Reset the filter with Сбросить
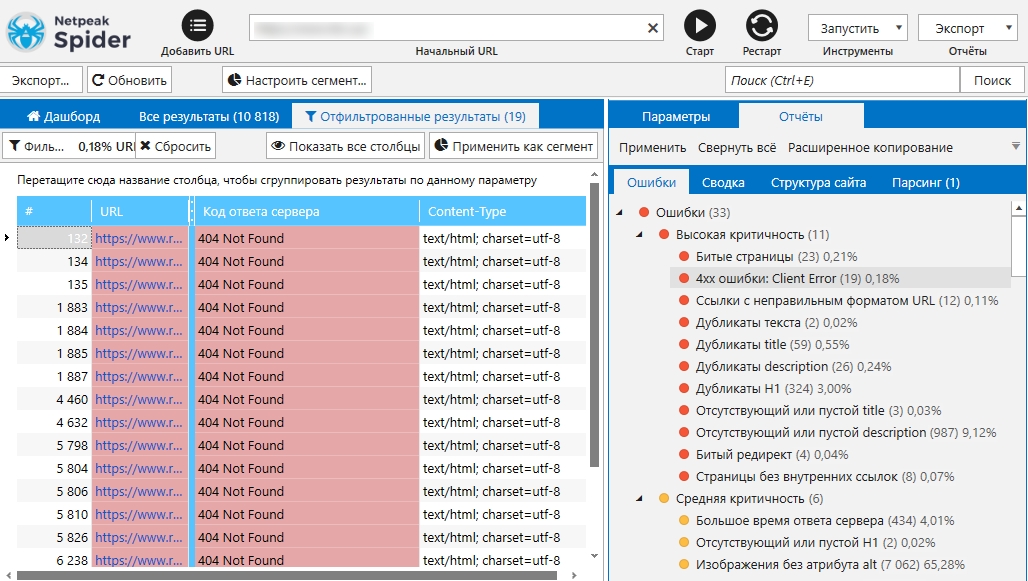The width and height of the screenshot is (1028, 581). pos(175,146)
